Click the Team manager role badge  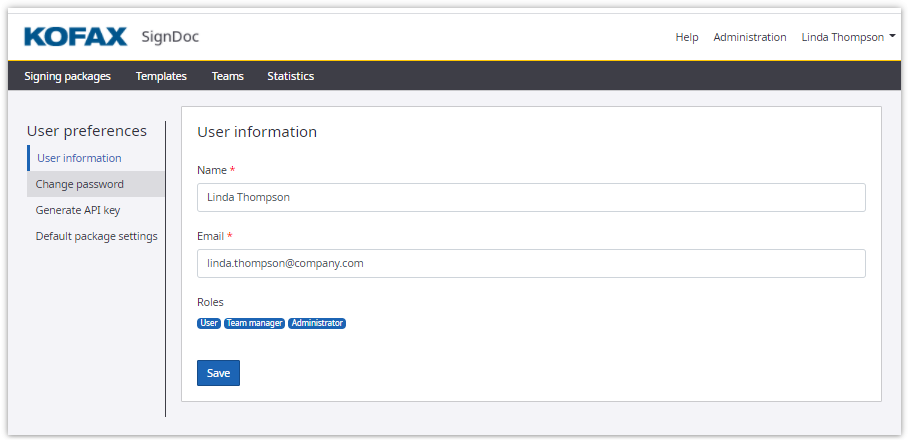(254, 323)
